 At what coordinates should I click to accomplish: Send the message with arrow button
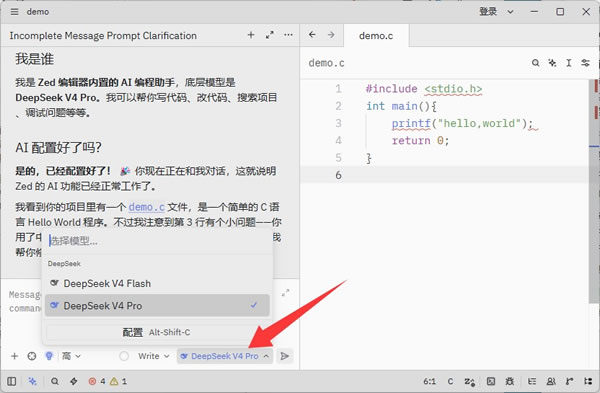coord(284,356)
